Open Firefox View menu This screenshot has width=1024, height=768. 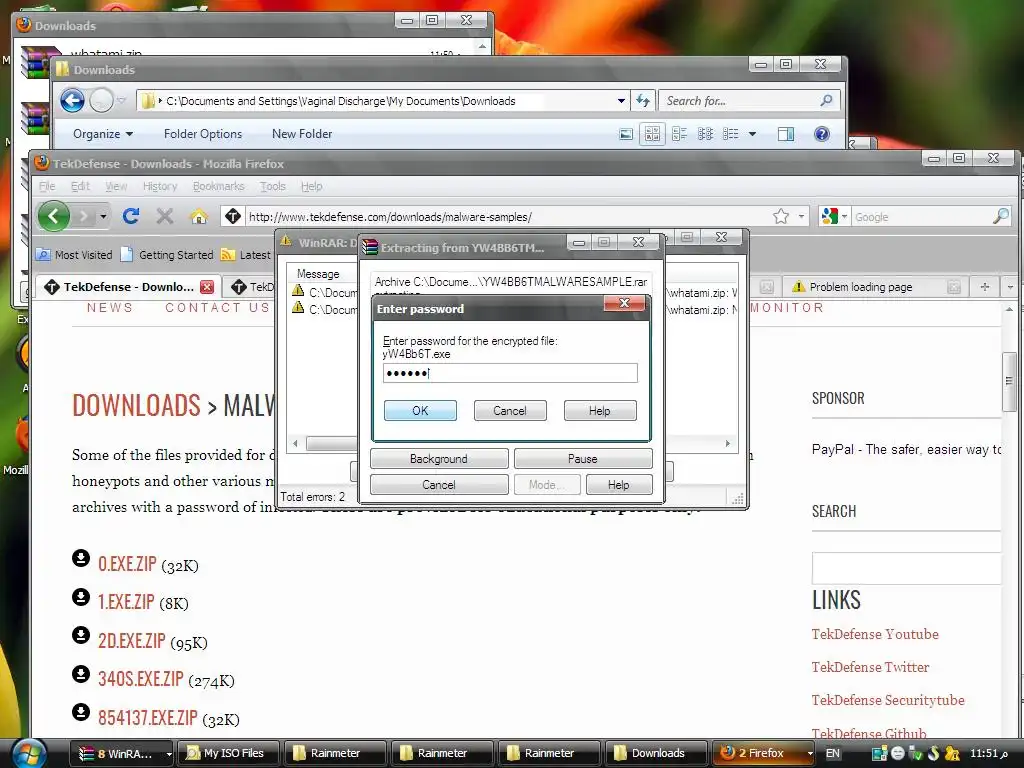(116, 186)
